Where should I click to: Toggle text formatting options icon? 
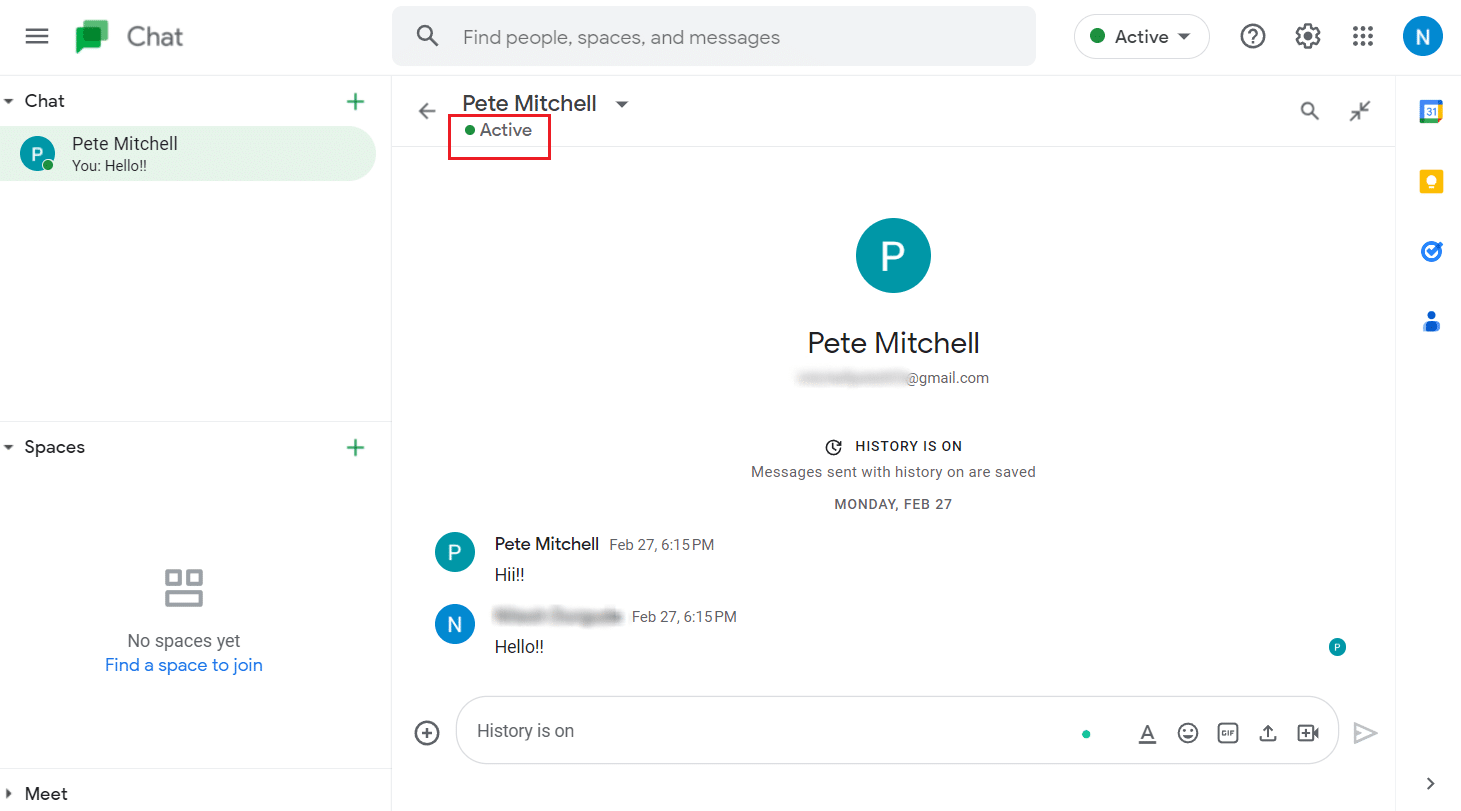(1147, 733)
